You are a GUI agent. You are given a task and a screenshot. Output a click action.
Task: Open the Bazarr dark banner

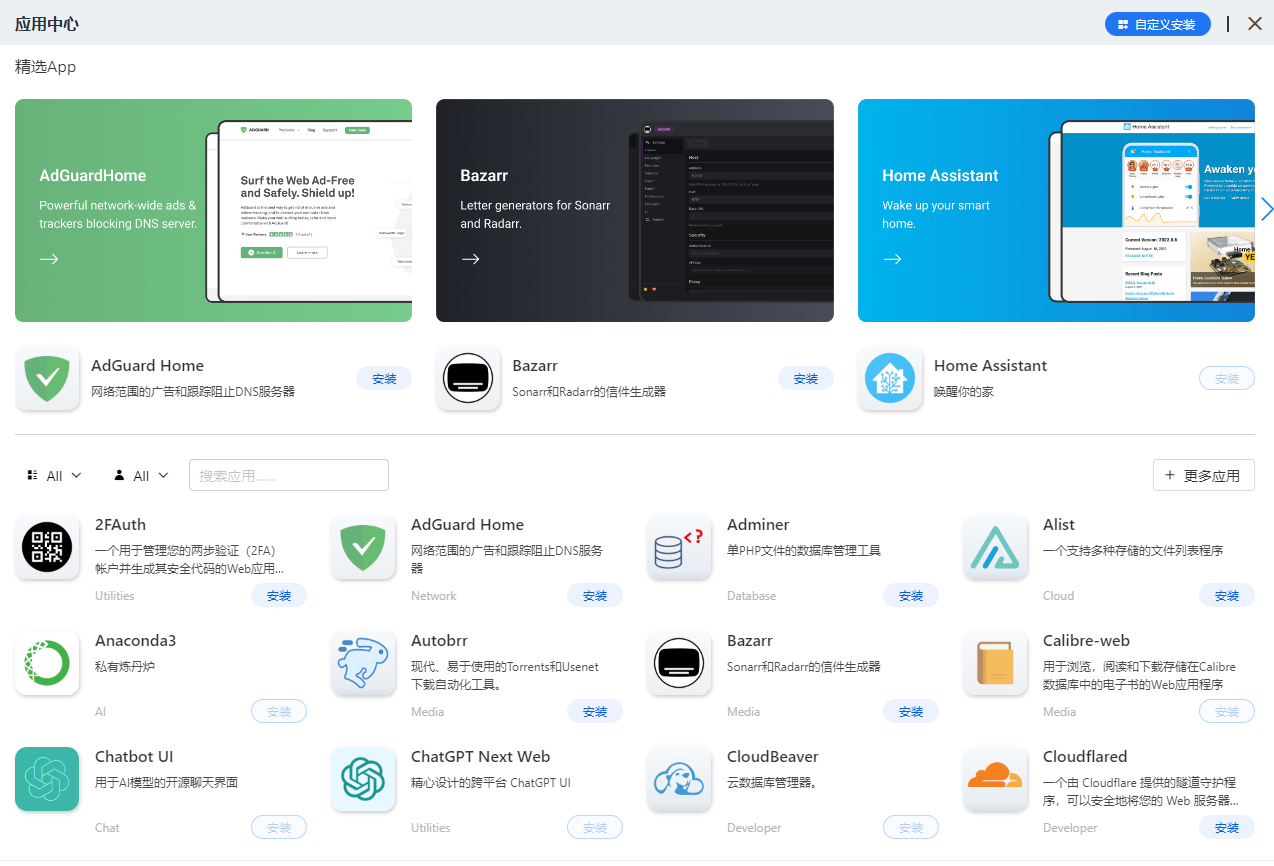pos(635,210)
